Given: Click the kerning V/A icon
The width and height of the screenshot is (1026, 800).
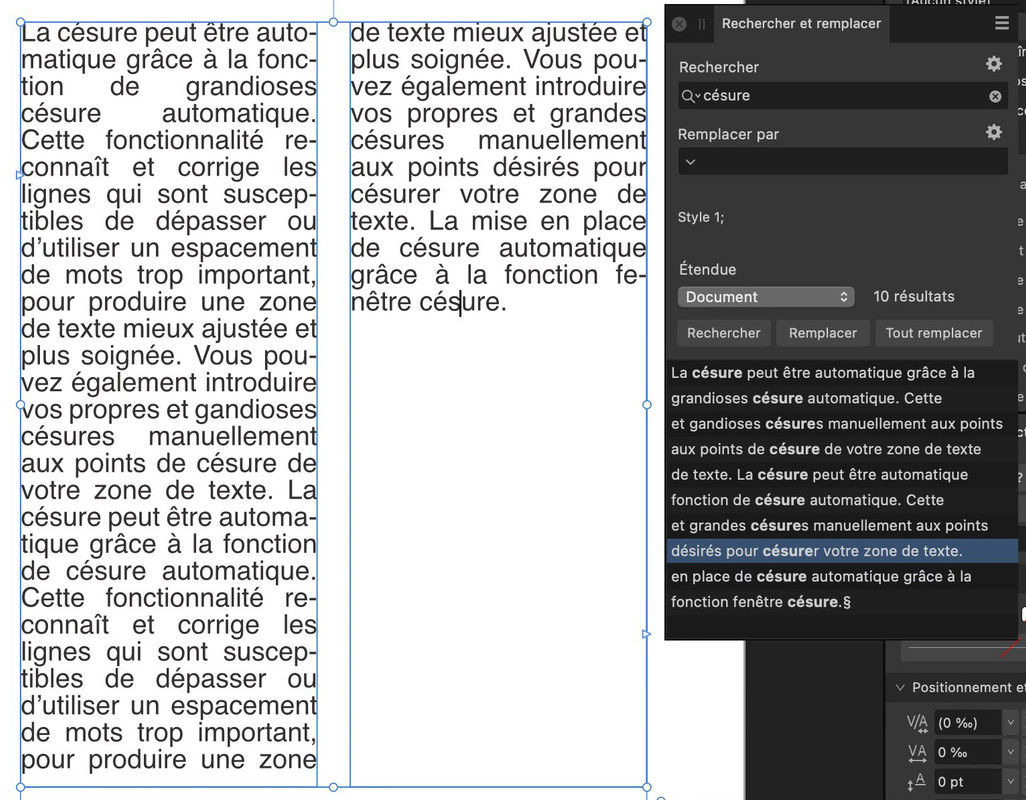Looking at the screenshot, I should 917,723.
